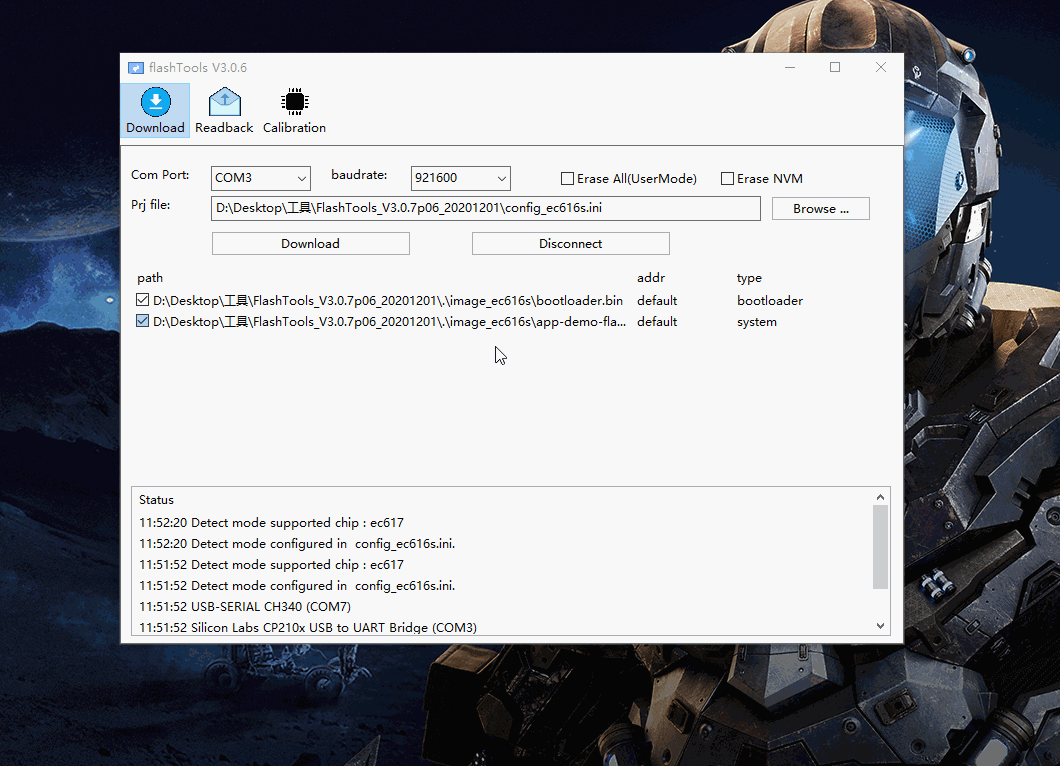Enable Erase All(UserMode) checkbox
Screen dimensions: 1060x766
[567, 178]
